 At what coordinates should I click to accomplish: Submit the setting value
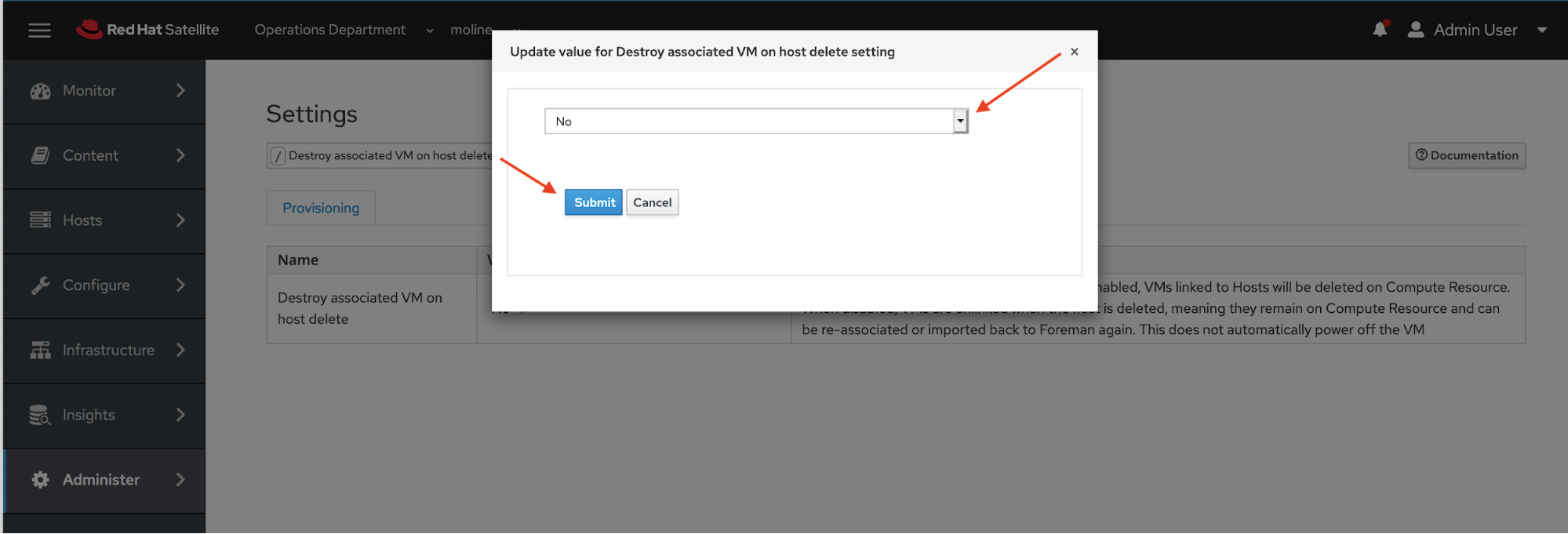[x=594, y=202]
